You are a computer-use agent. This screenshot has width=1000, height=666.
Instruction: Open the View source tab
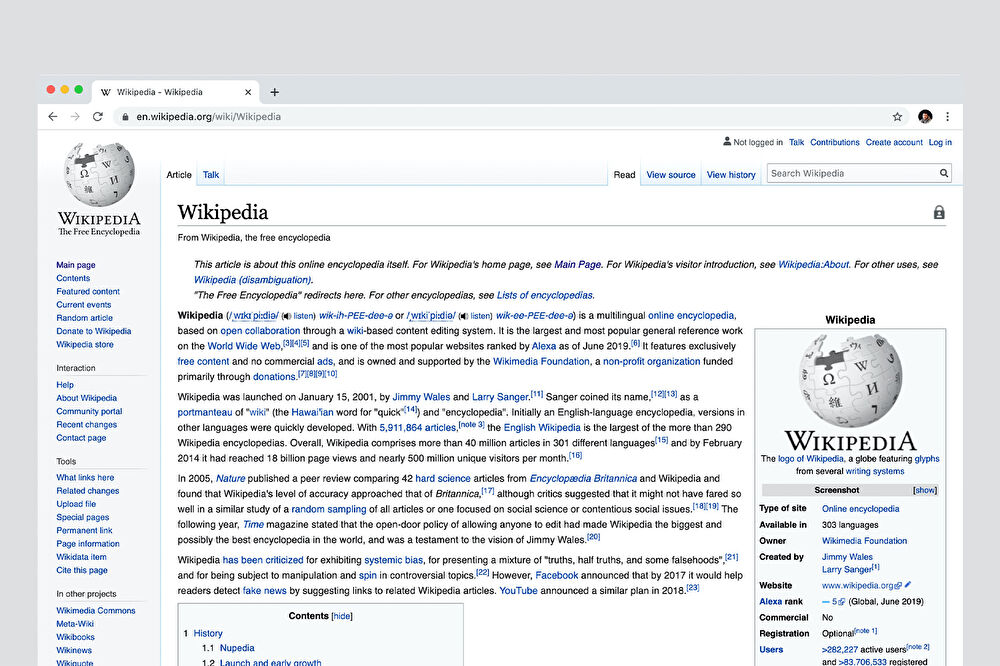click(671, 175)
